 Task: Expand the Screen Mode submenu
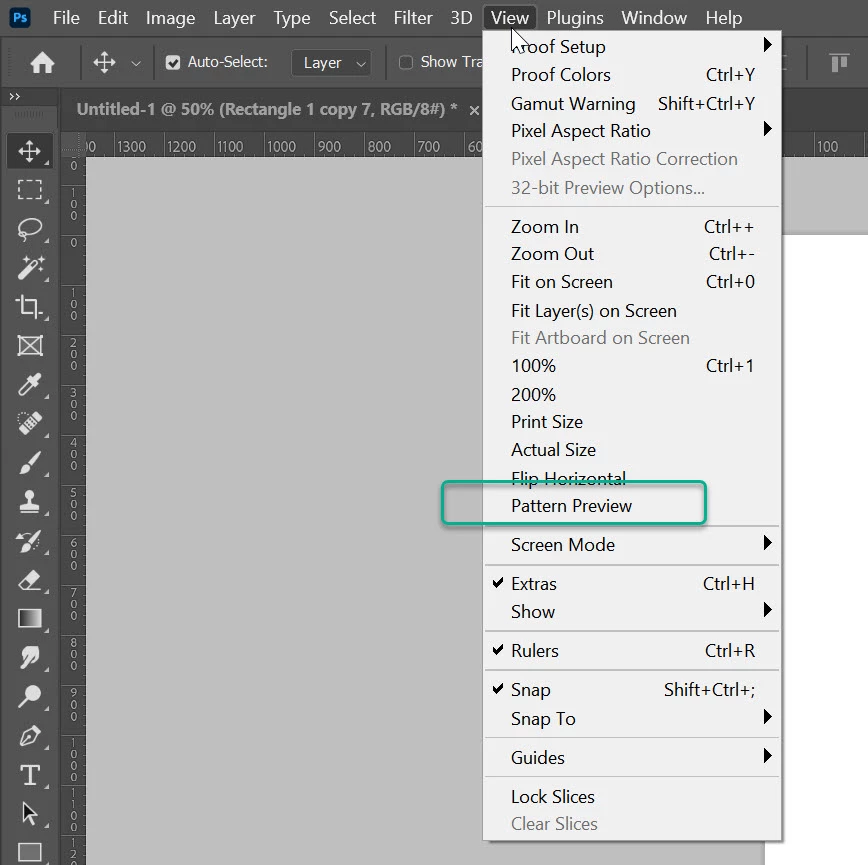[632, 545]
